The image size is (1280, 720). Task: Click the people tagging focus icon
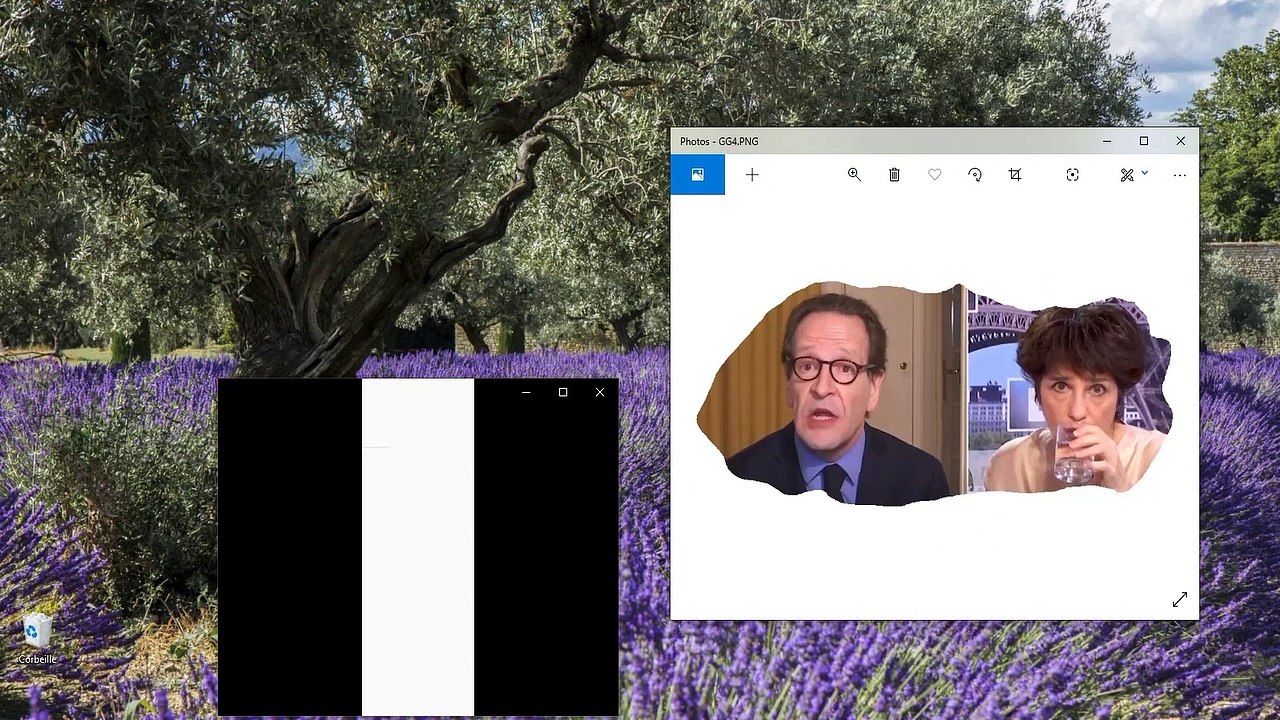1072,174
